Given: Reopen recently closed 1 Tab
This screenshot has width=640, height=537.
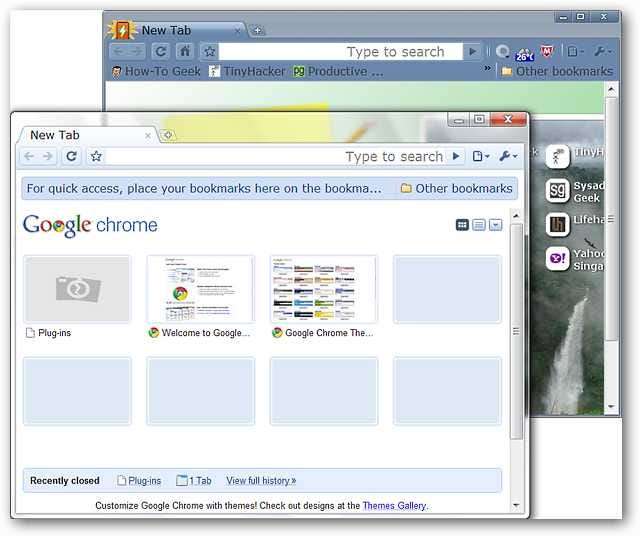Looking at the screenshot, I should (x=194, y=481).
